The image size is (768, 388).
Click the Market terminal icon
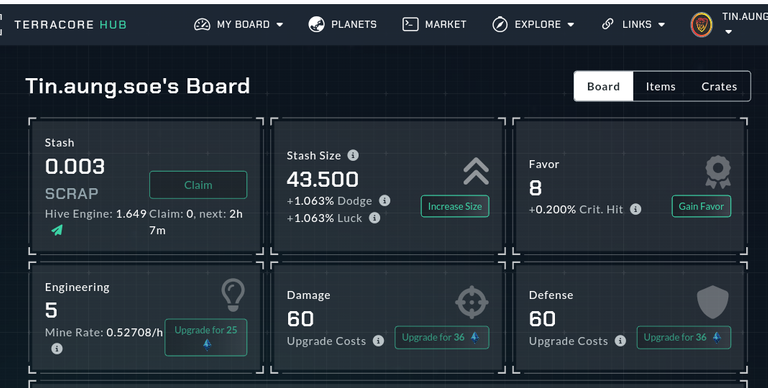(410, 24)
